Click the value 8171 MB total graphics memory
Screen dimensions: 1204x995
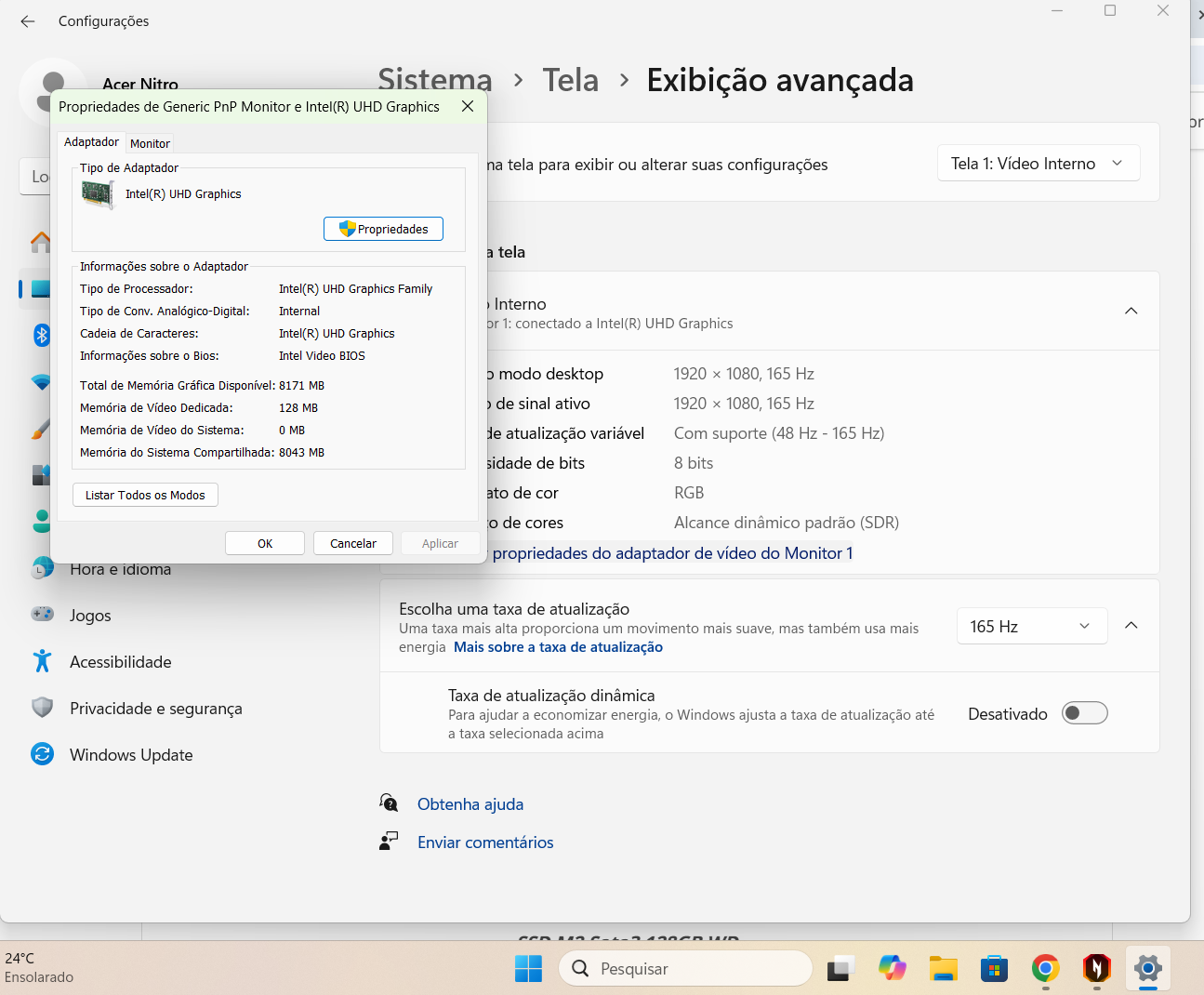(x=301, y=385)
